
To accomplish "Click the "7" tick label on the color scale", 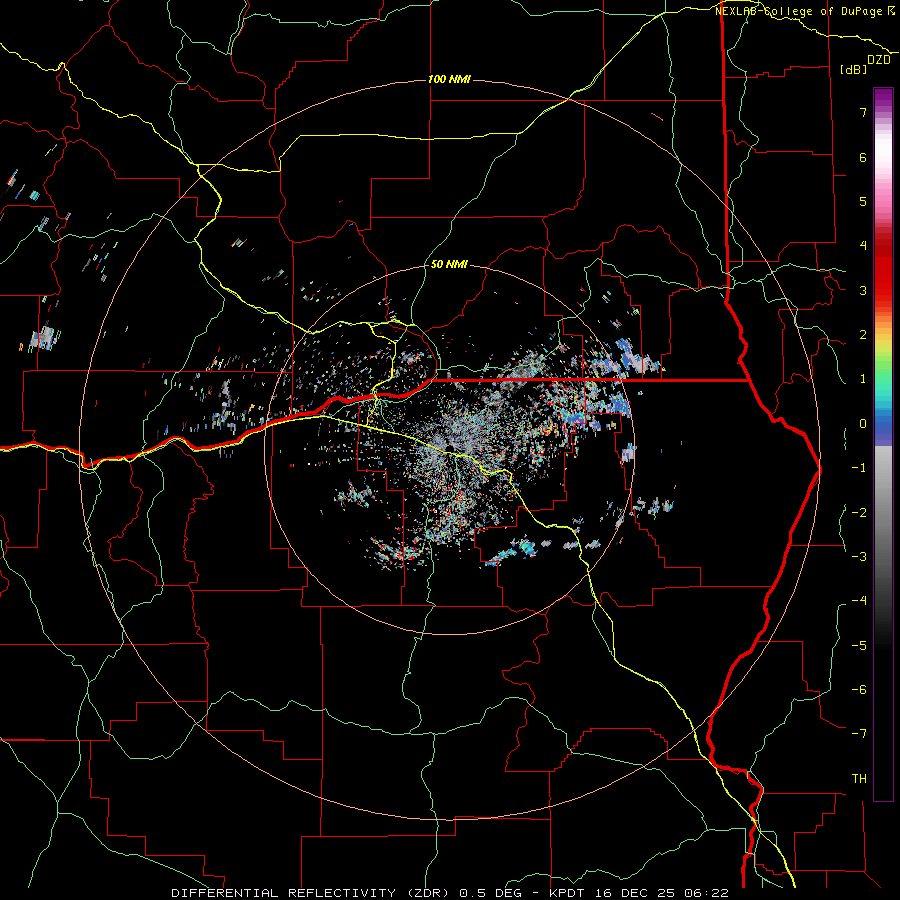I will (x=863, y=112).
